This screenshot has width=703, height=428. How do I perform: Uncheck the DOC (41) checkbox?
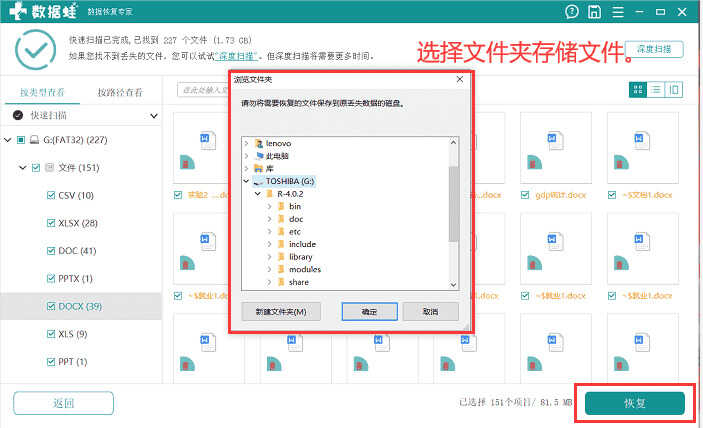click(51, 251)
